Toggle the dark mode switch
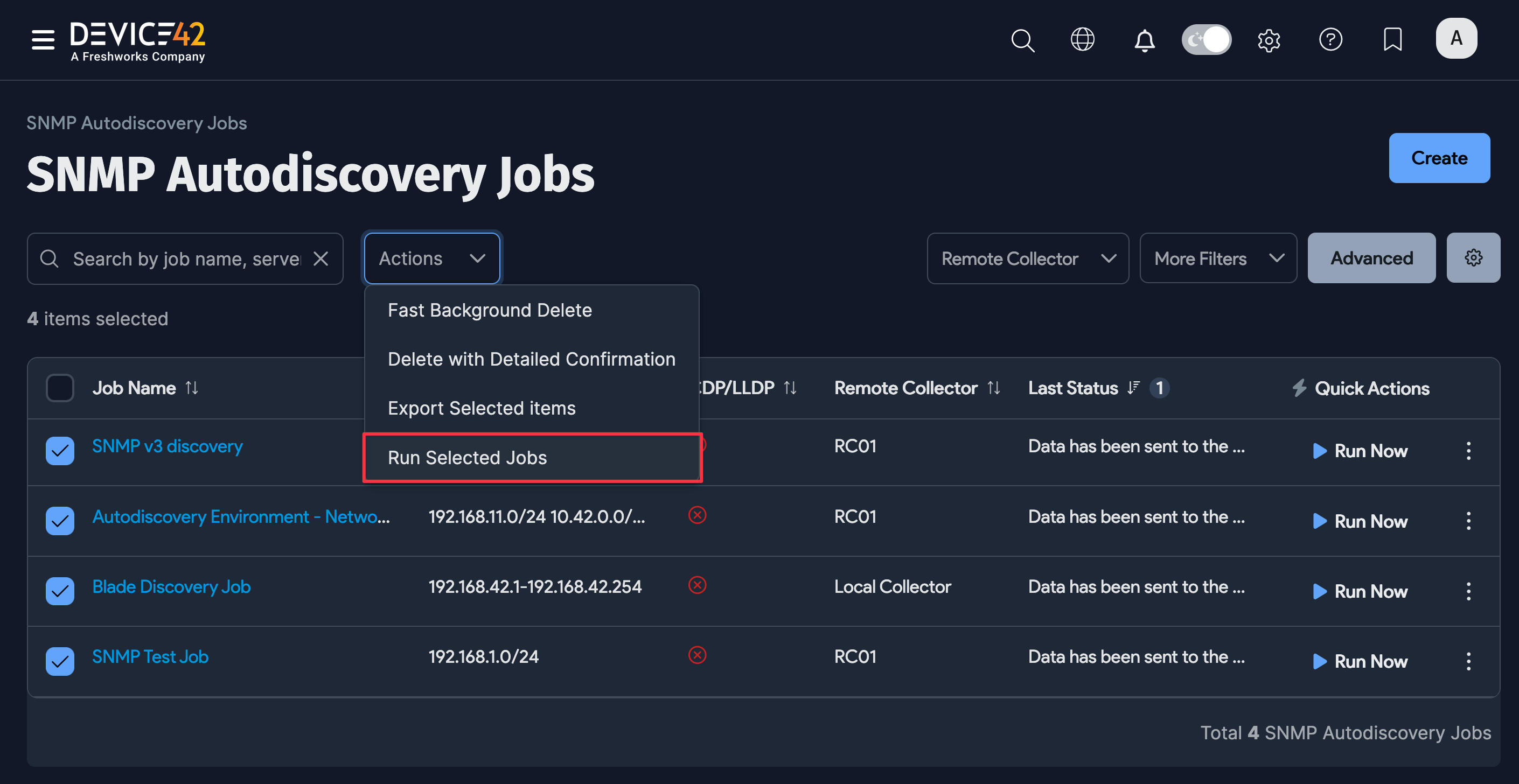 1207,39
